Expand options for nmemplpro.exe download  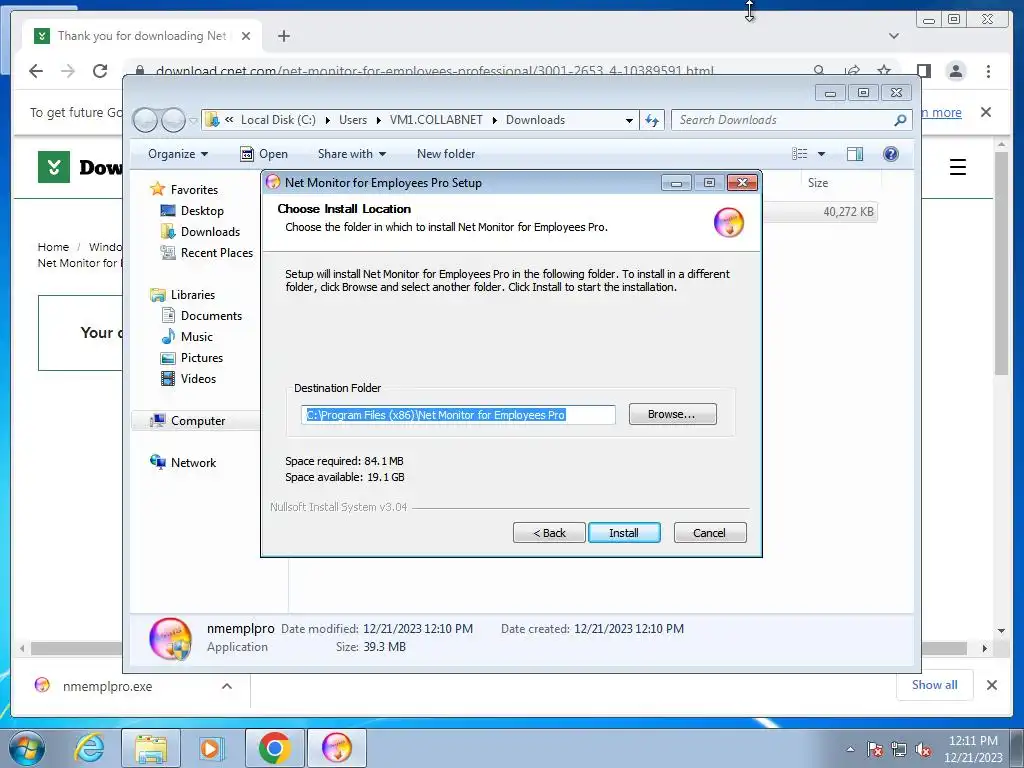point(227,686)
